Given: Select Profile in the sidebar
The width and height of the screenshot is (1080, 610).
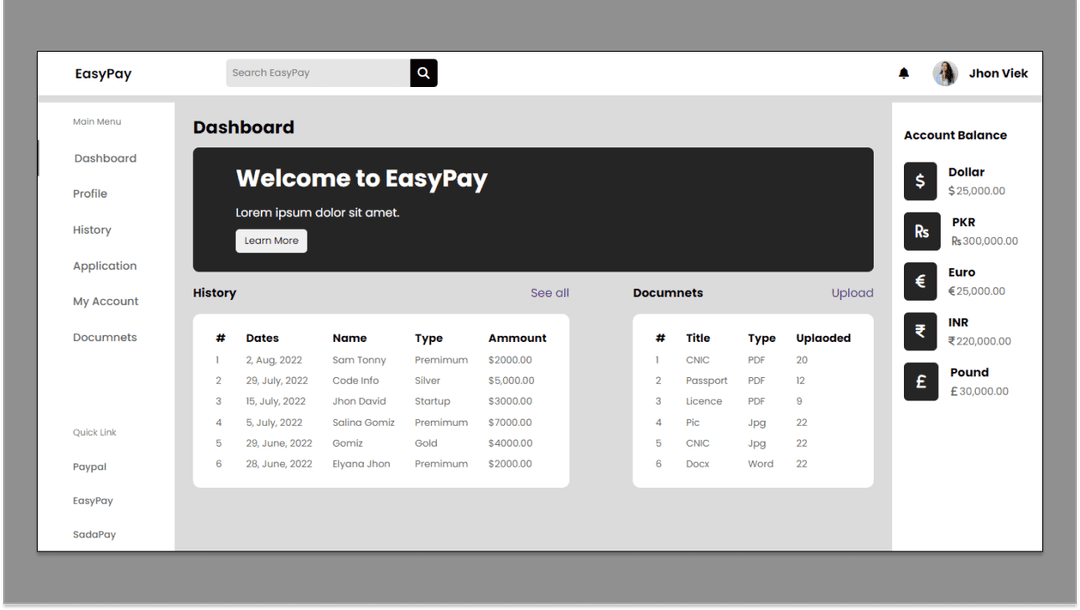Looking at the screenshot, I should pyautogui.click(x=89, y=193).
